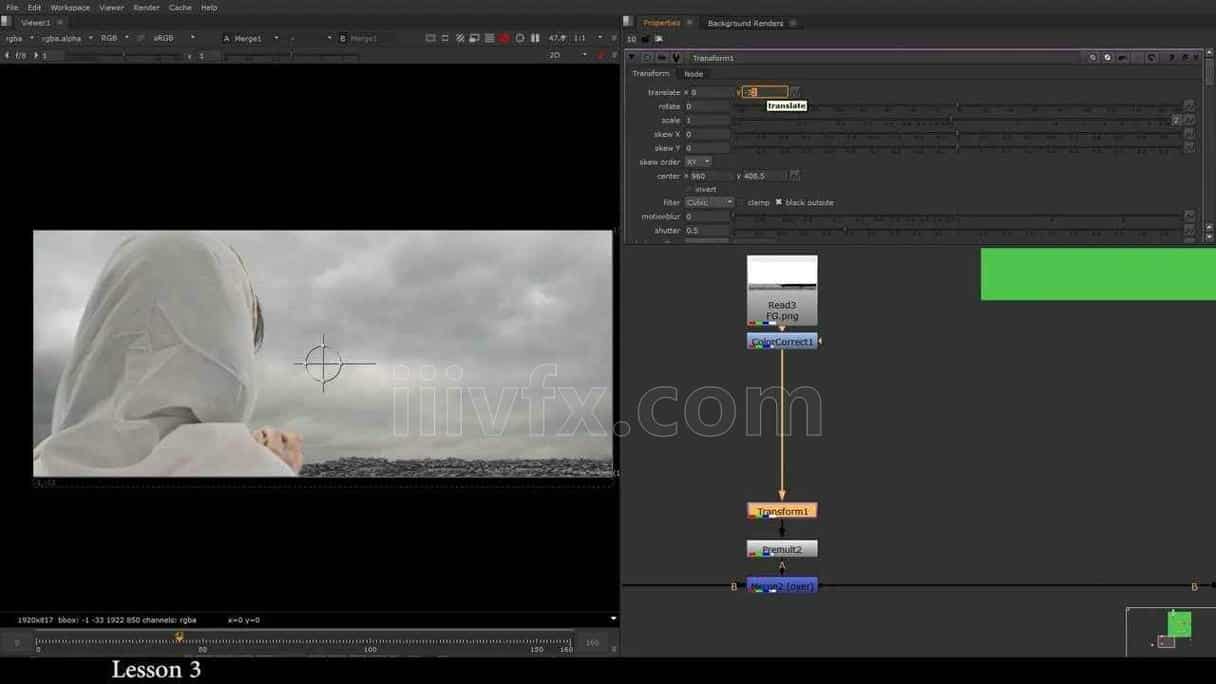Open the Help menu
The image size is (1216, 684).
point(209,7)
